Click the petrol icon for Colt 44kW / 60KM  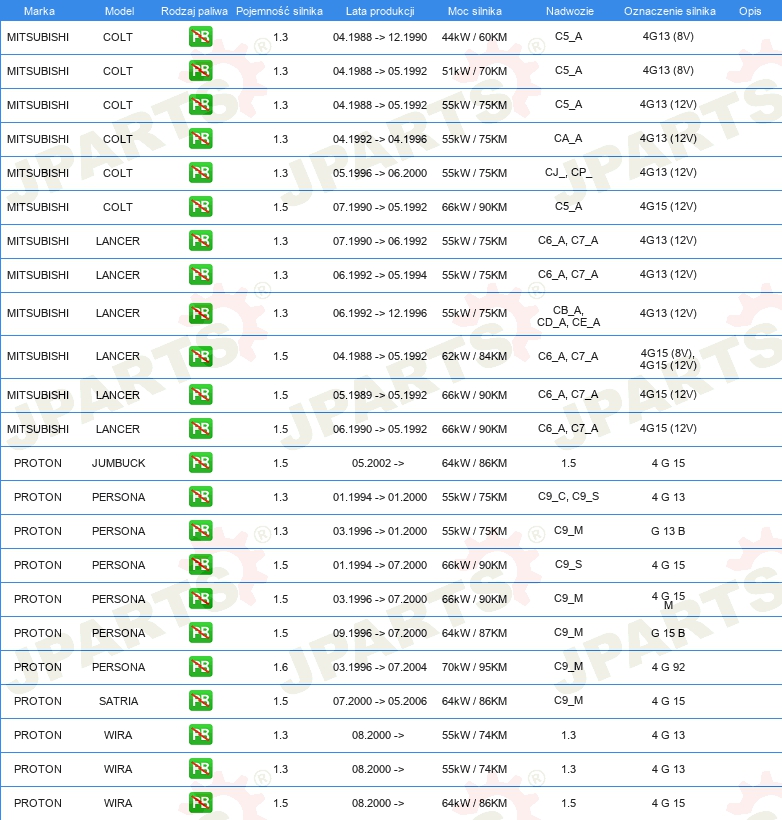[201, 37]
